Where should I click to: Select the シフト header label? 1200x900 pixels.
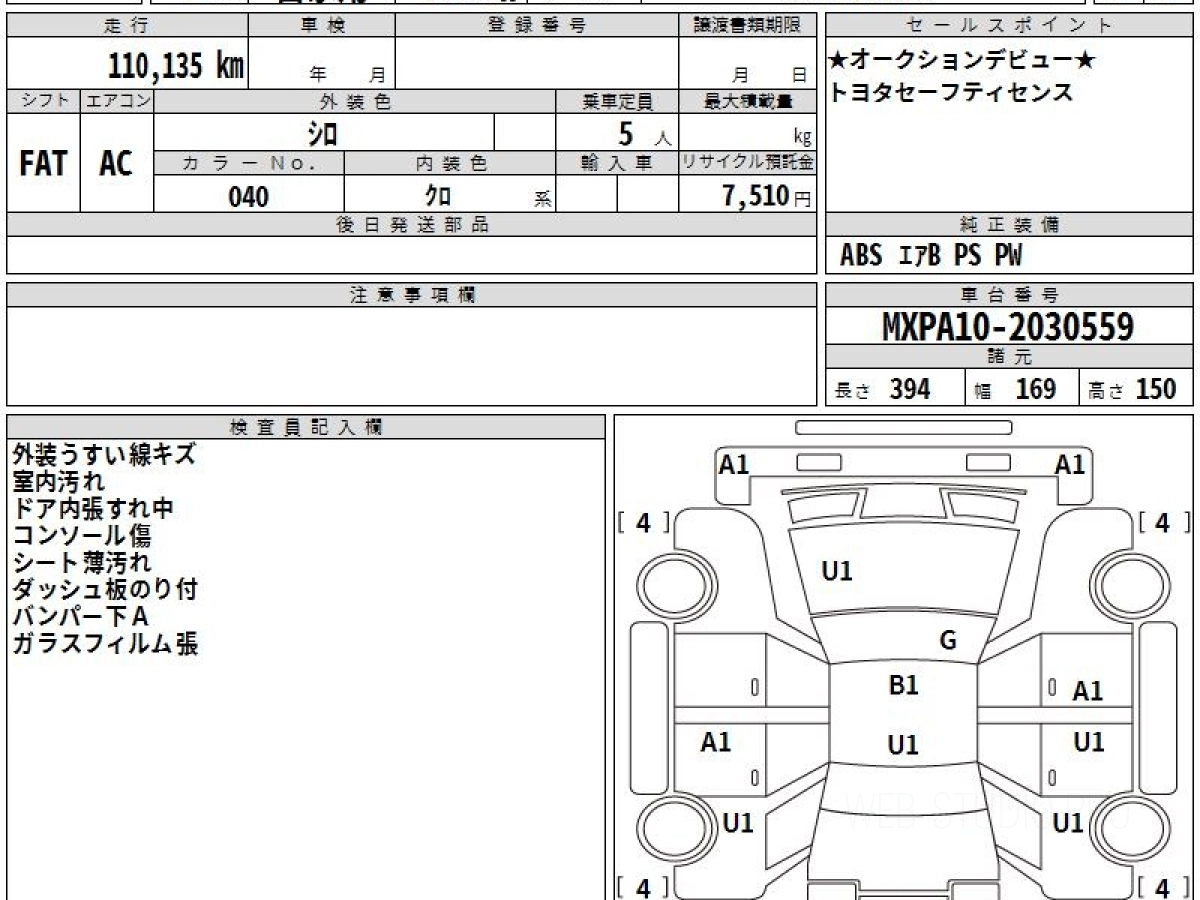tap(44, 101)
